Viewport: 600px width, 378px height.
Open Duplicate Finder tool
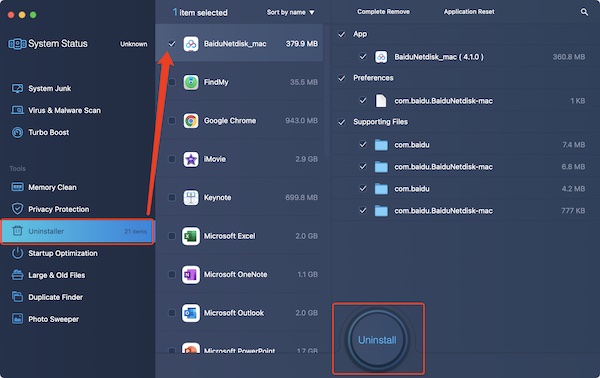(x=55, y=297)
